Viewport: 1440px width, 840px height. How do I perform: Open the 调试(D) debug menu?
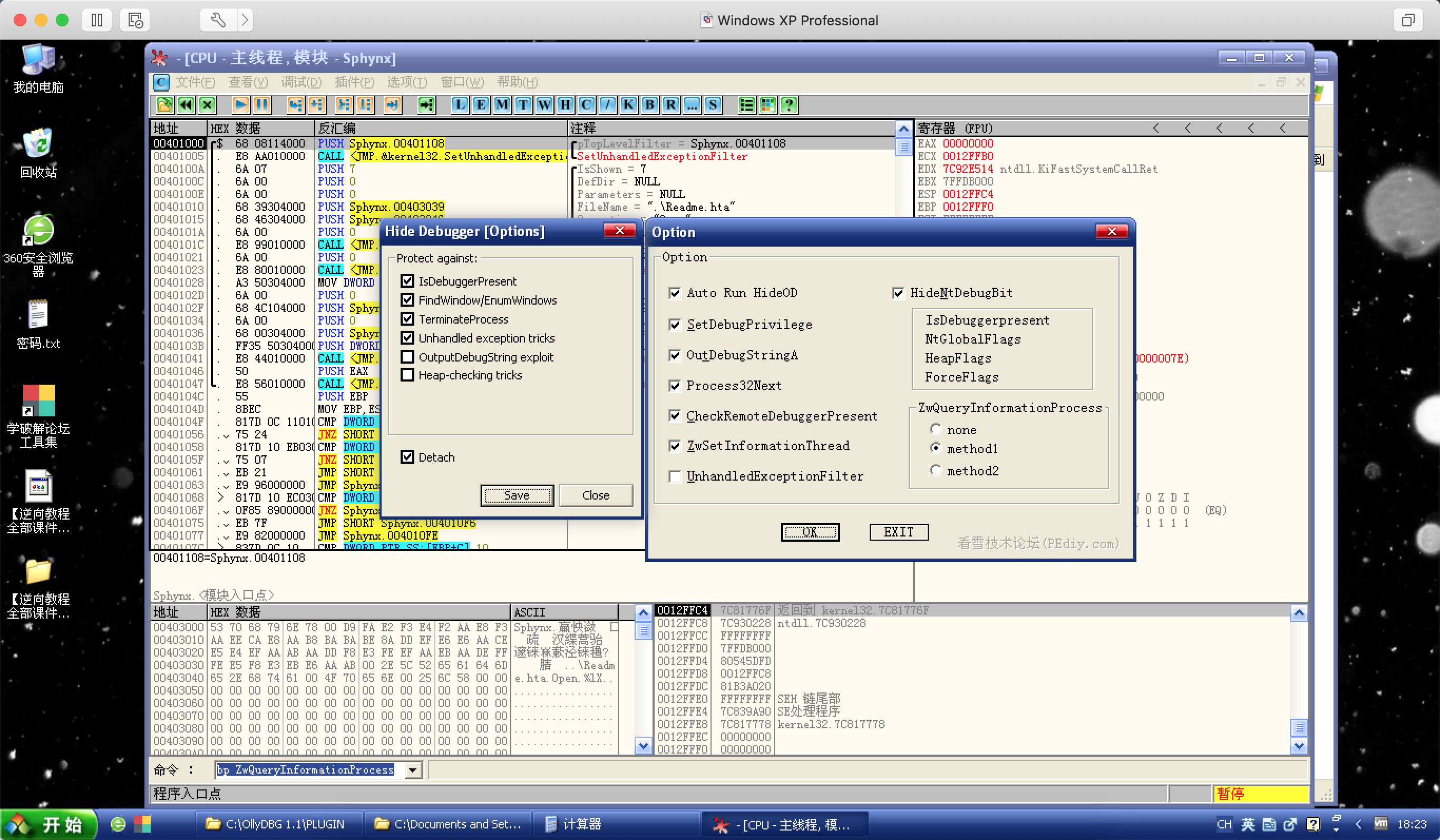pos(300,82)
